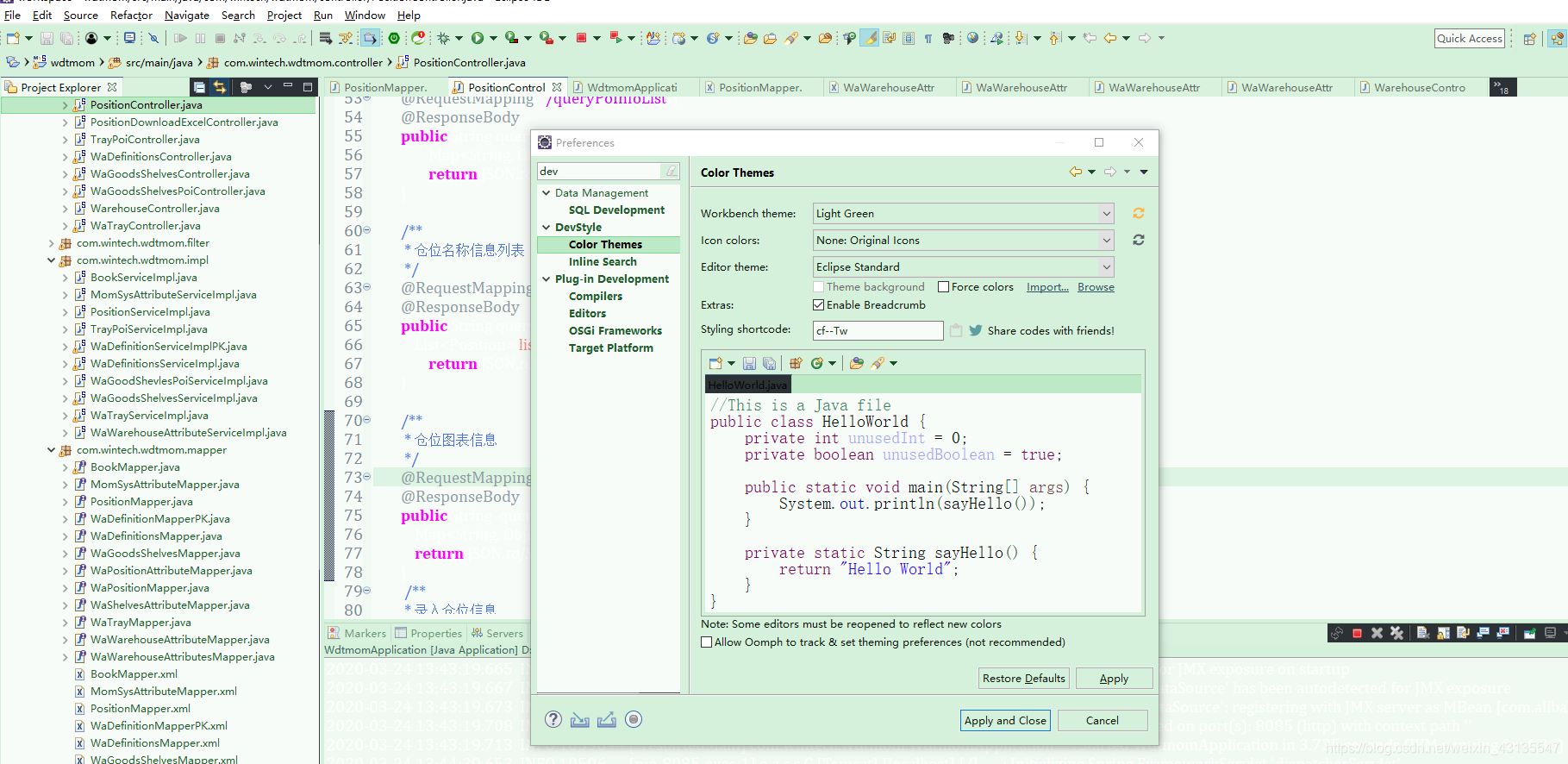Viewport: 1568px width, 764px height.
Task: Click the Search flashlight toolbar icon
Action: tap(791, 38)
